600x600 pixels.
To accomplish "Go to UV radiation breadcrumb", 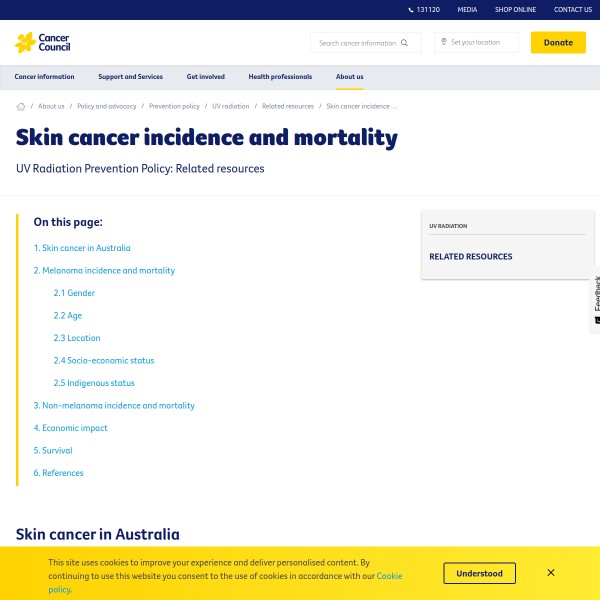I will (231, 106).
